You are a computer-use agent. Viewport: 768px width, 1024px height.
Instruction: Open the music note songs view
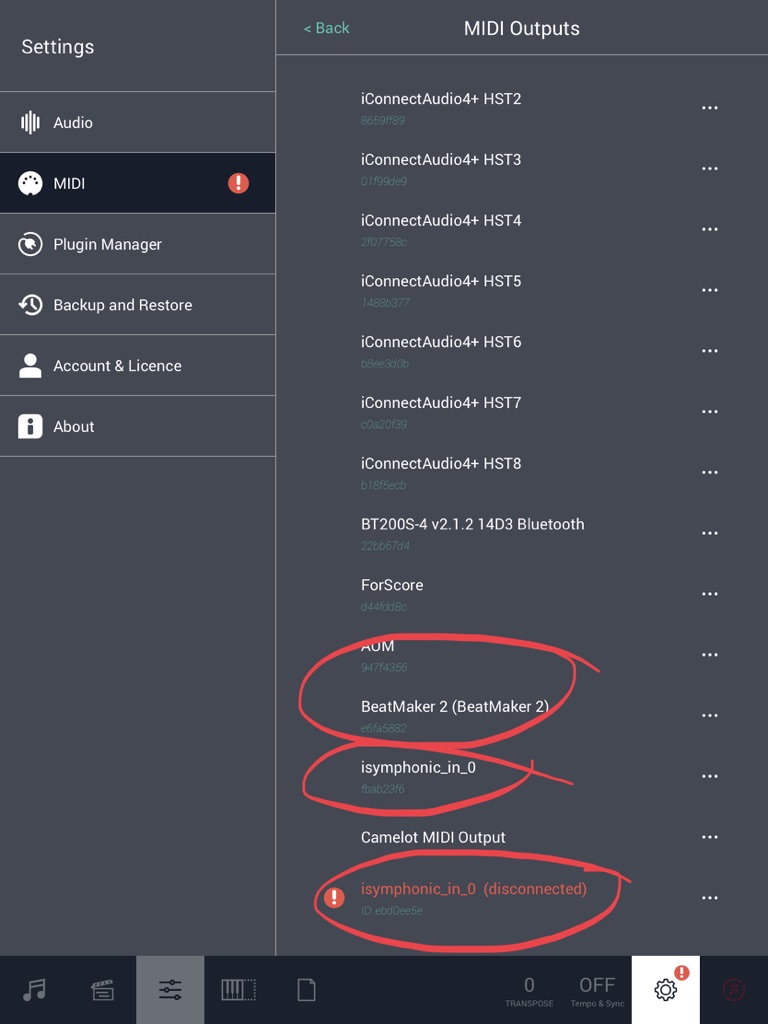(34, 990)
